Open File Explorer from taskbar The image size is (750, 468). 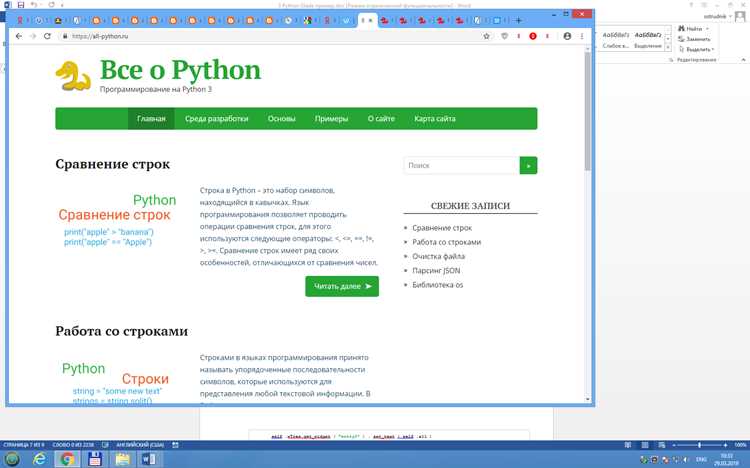[x=122, y=459]
